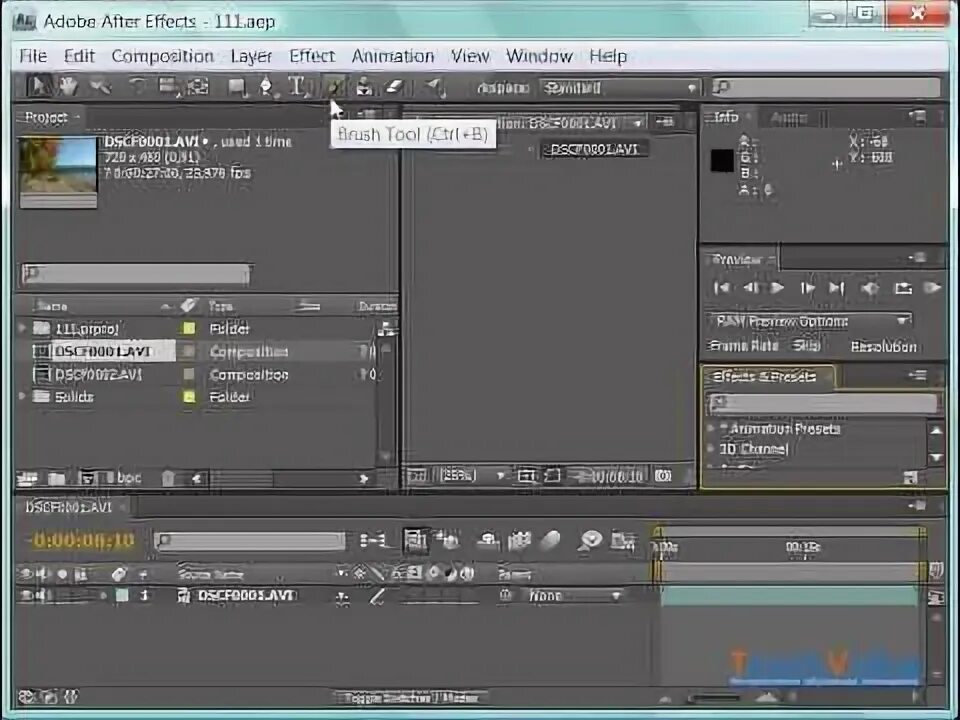Open the Help menu

pyautogui.click(x=608, y=56)
